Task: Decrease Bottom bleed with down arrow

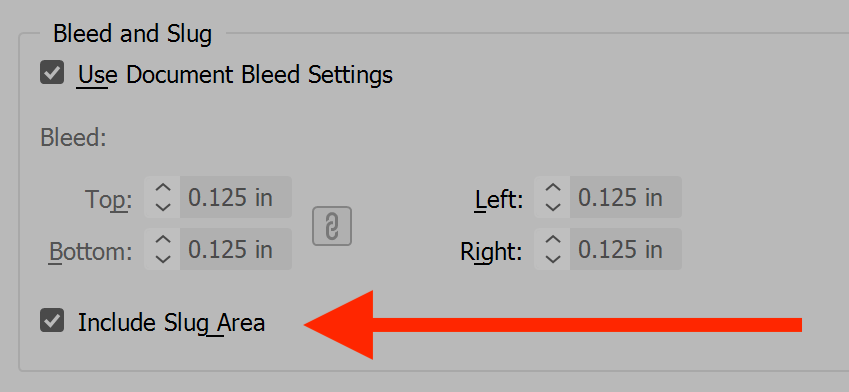Action: 162,259
